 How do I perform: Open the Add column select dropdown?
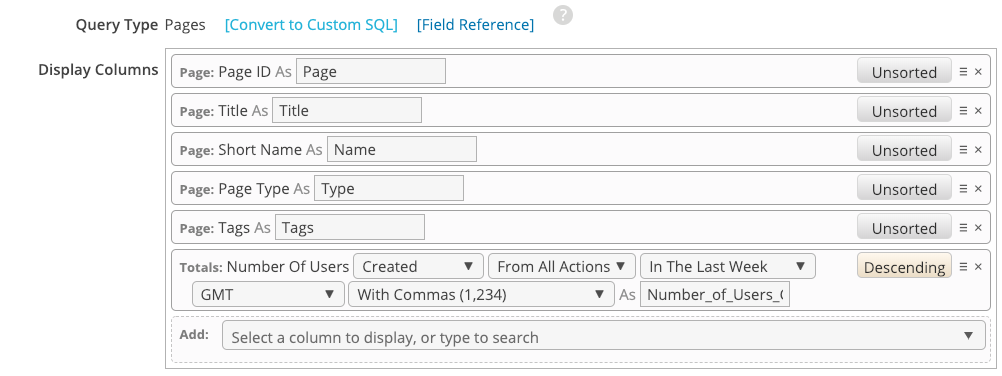click(x=604, y=336)
